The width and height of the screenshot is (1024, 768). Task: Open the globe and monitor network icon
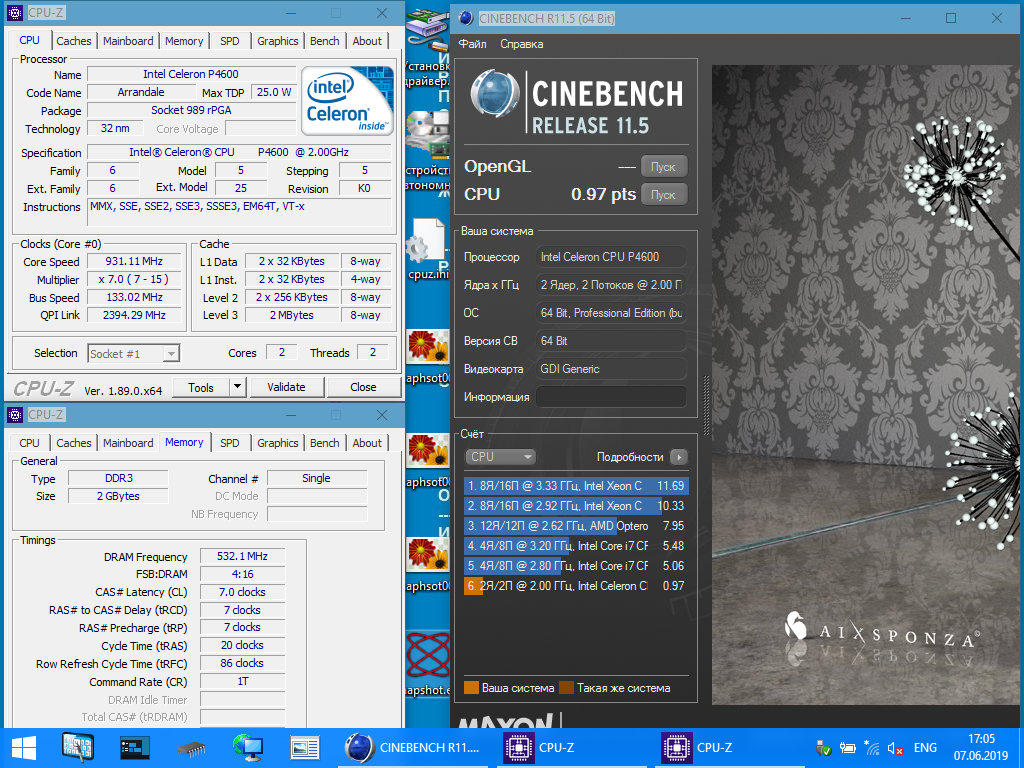(248, 748)
